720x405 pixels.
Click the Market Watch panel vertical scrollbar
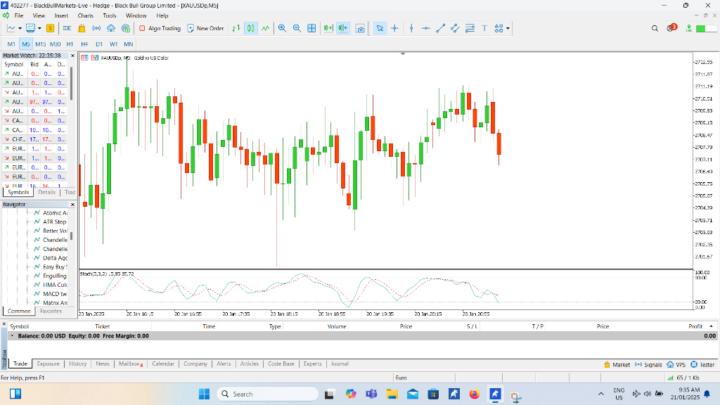[x=71, y=85]
